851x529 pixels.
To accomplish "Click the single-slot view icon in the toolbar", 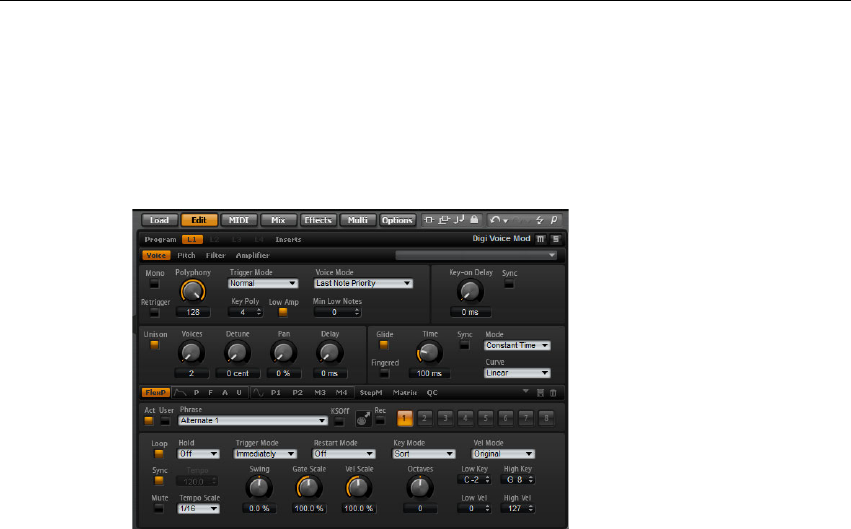I will (429, 220).
